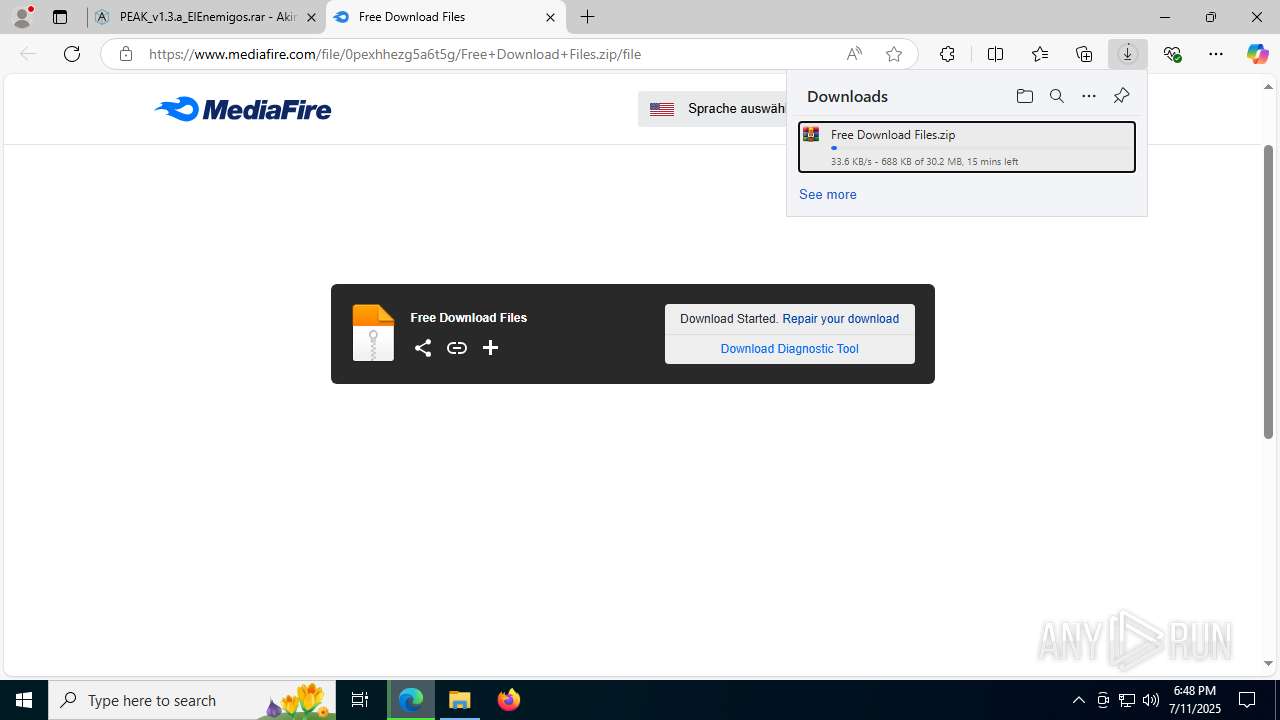Click scrollbar down arrow
This screenshot has width=1280, height=720.
[x=1268, y=663]
